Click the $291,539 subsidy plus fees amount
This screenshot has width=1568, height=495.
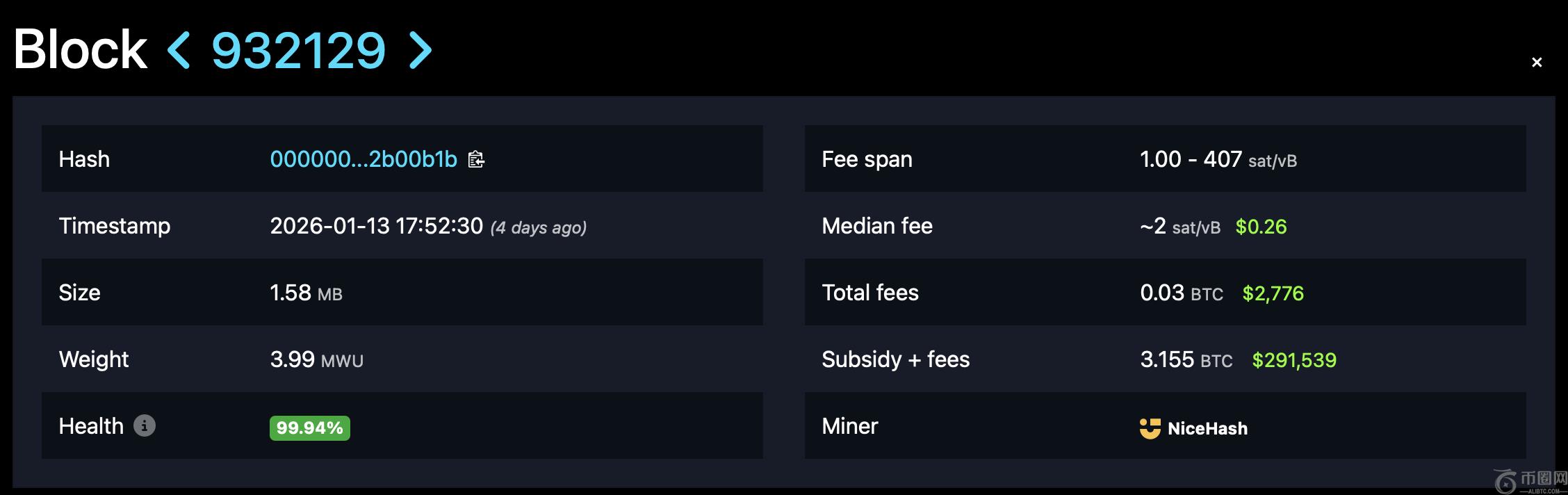1293,360
